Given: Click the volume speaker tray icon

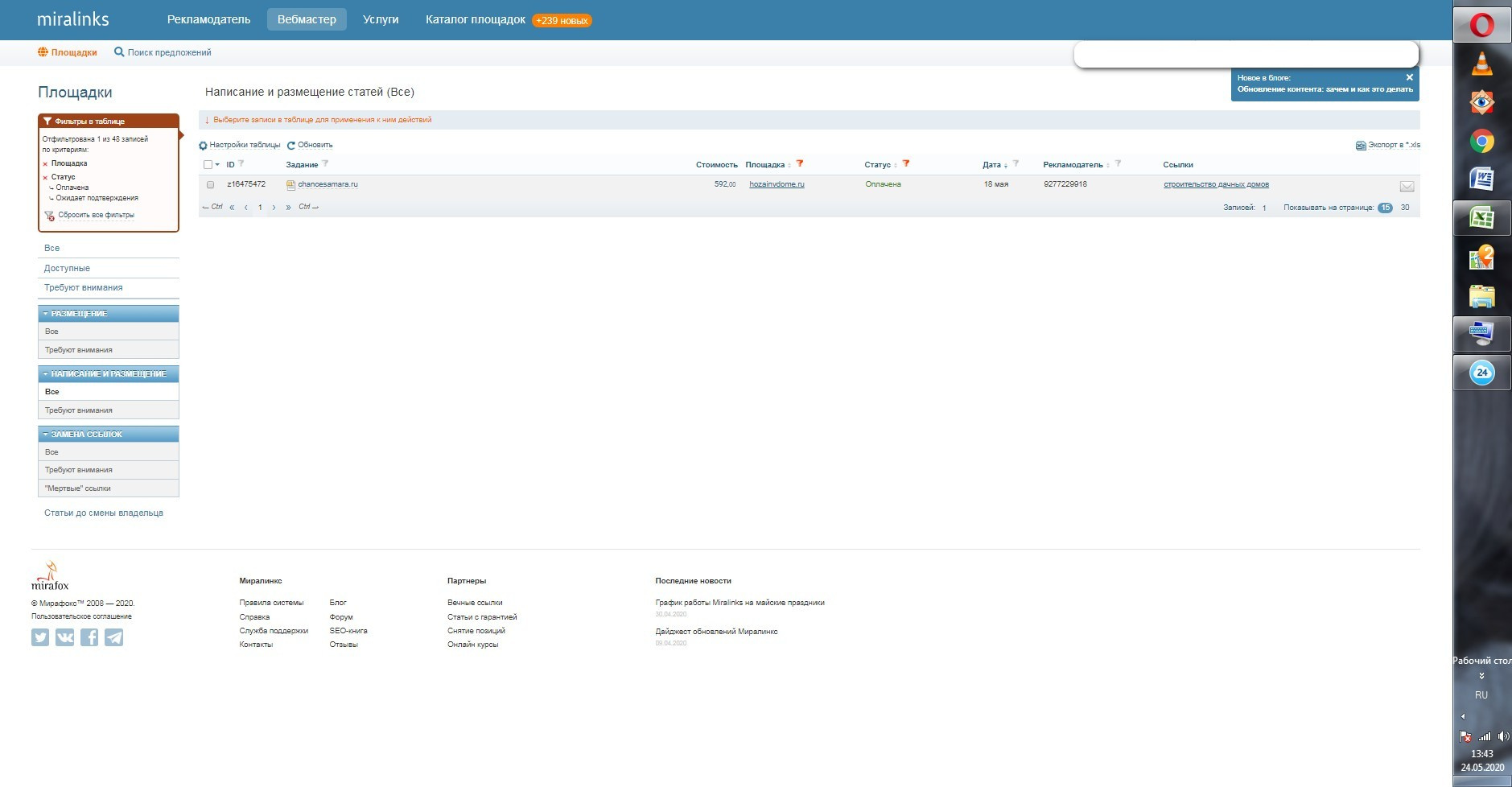Looking at the screenshot, I should pos(1503,736).
